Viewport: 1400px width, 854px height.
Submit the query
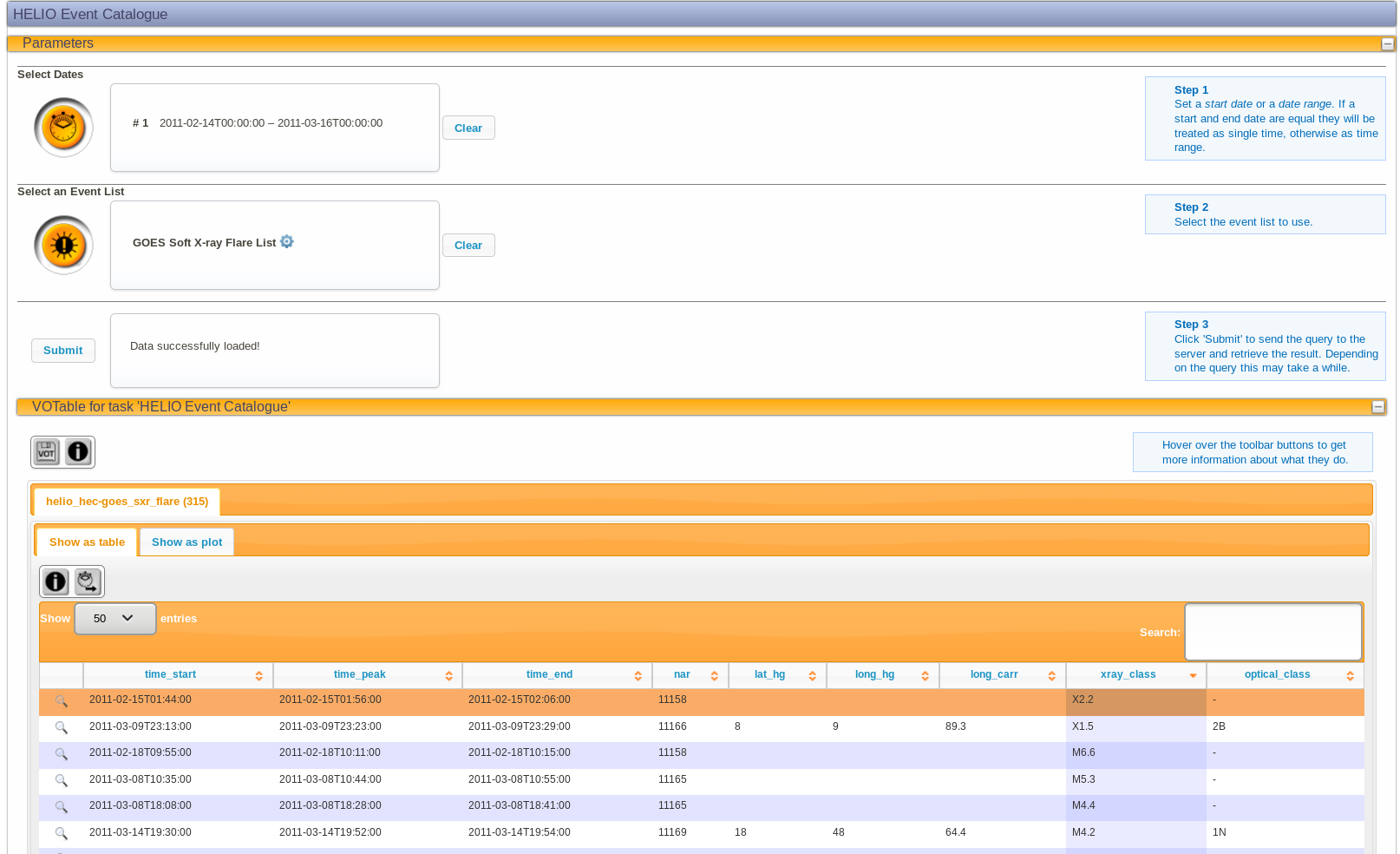point(63,351)
